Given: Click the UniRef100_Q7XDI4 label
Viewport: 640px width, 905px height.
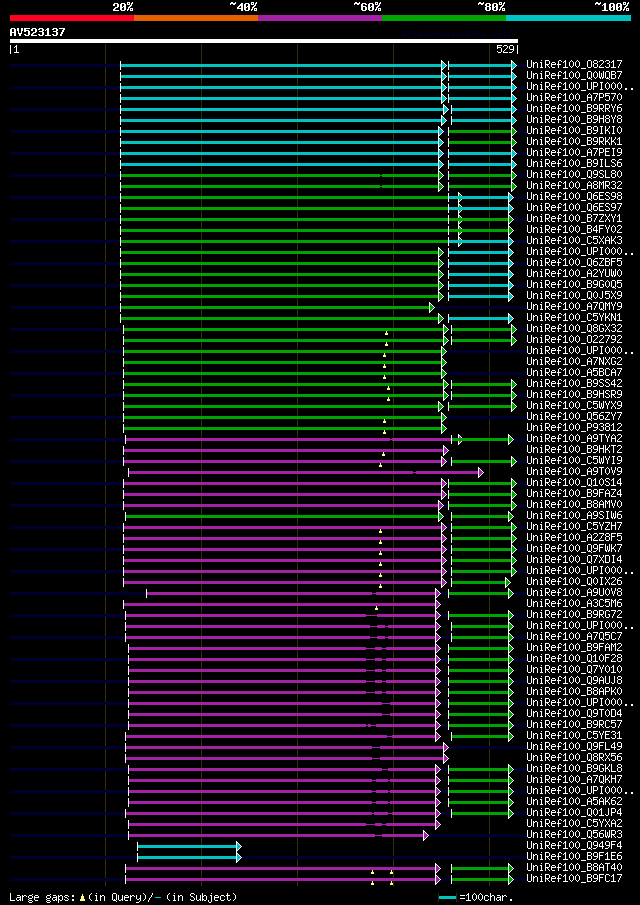Looking at the screenshot, I should pyautogui.click(x=574, y=559).
